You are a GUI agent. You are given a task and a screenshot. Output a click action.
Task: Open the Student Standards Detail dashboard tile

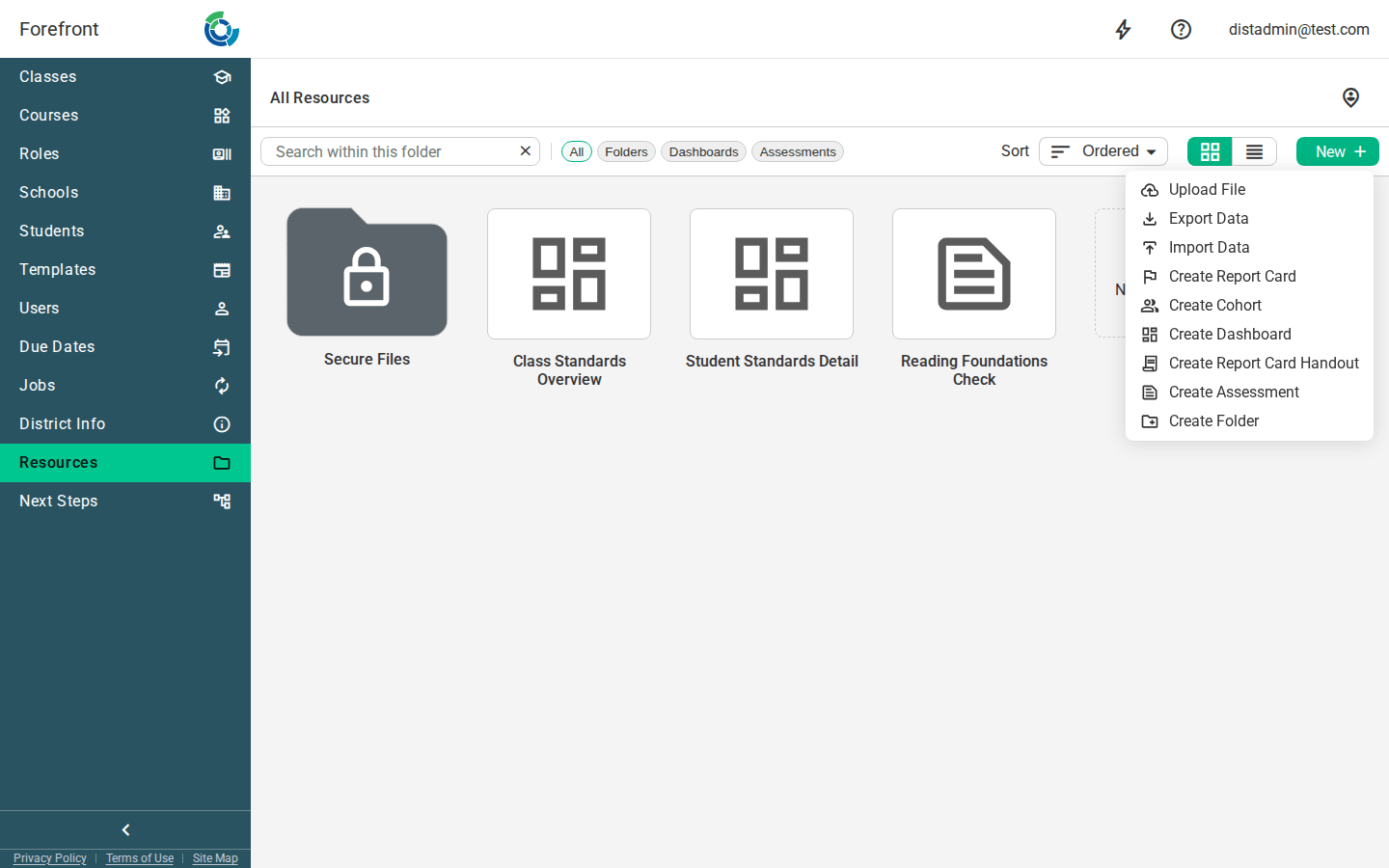point(772,274)
